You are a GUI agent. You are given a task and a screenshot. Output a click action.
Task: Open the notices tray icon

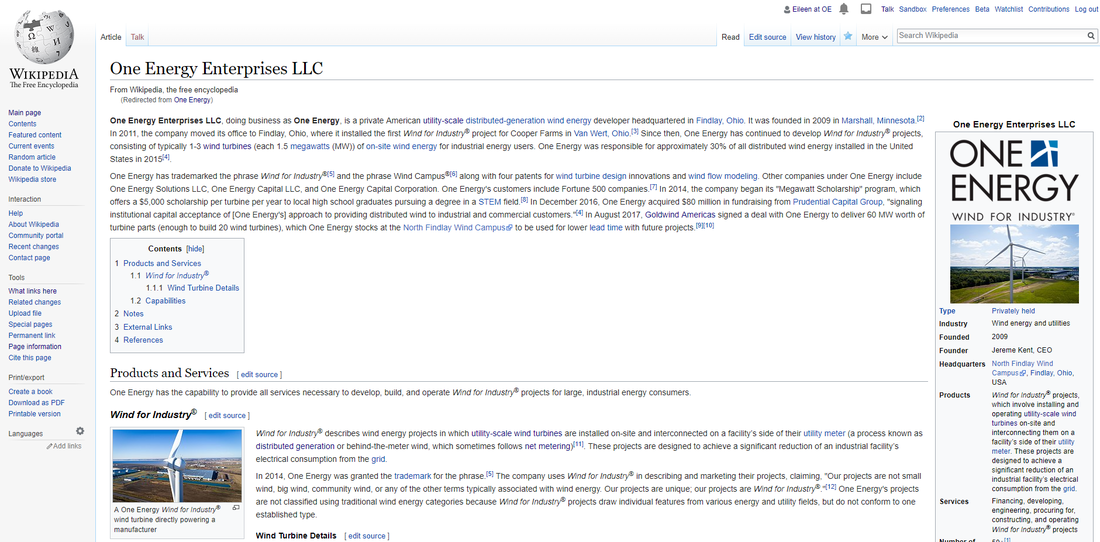pos(866,9)
